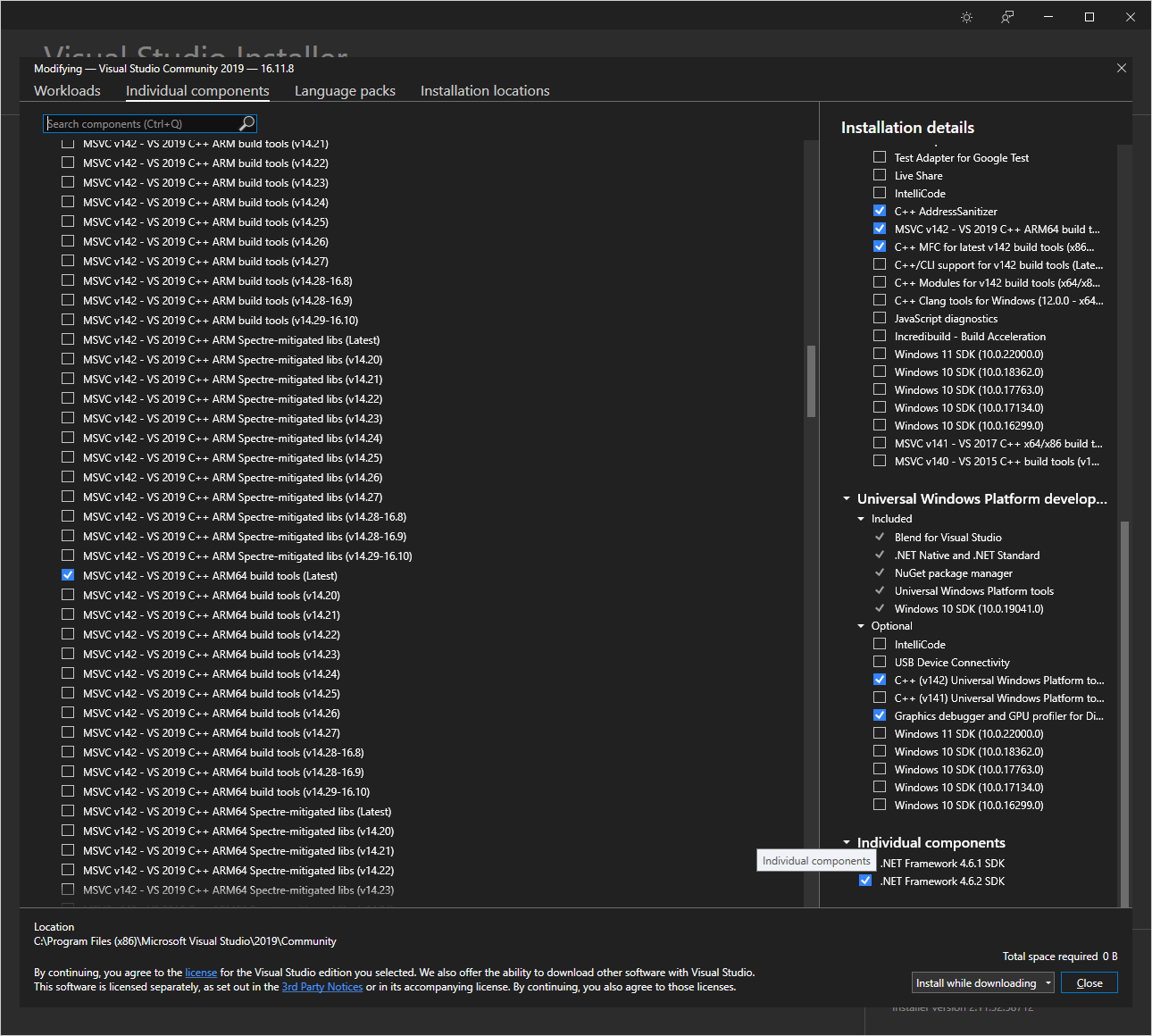Image resolution: width=1152 pixels, height=1036 pixels.
Task: Collapse the Optional group arrow
Action: pos(861,626)
